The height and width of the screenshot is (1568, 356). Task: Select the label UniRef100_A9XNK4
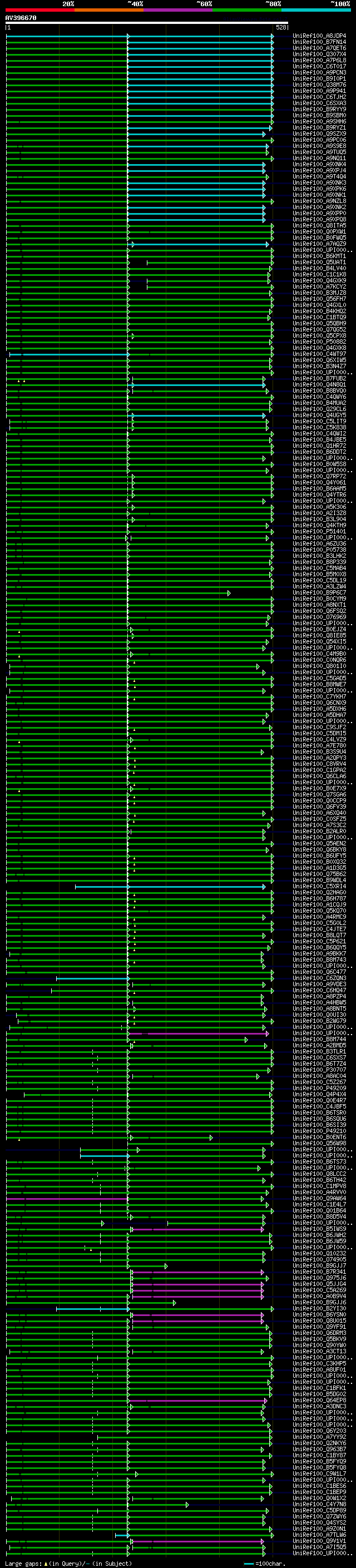click(319, 164)
